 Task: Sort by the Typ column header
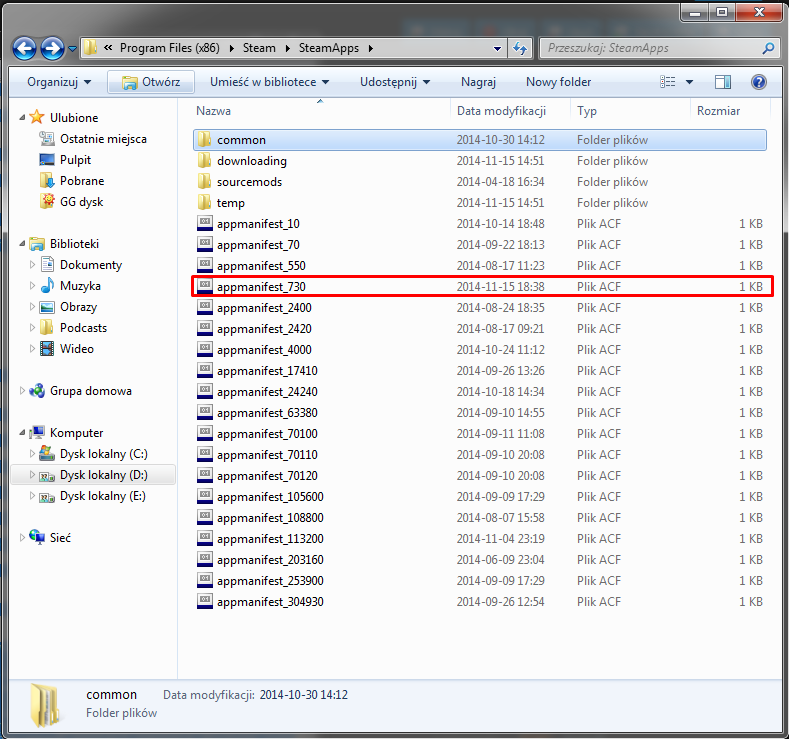pyautogui.click(x=587, y=111)
